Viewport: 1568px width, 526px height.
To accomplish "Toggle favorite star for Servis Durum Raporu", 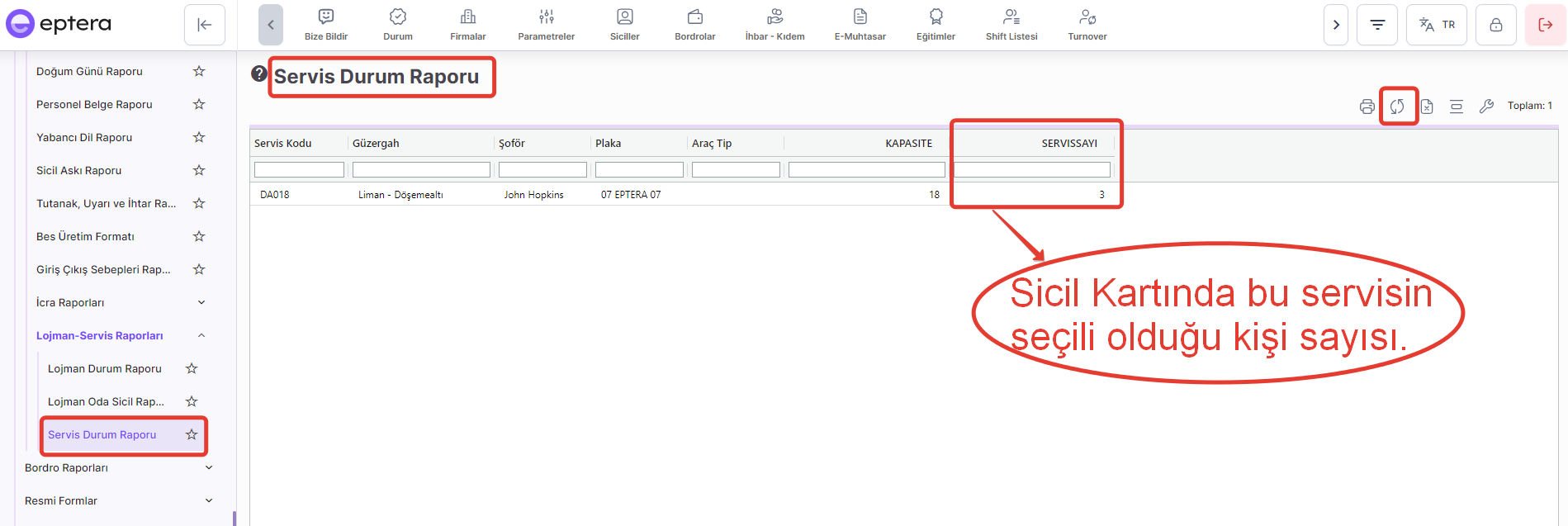I will click(x=192, y=435).
